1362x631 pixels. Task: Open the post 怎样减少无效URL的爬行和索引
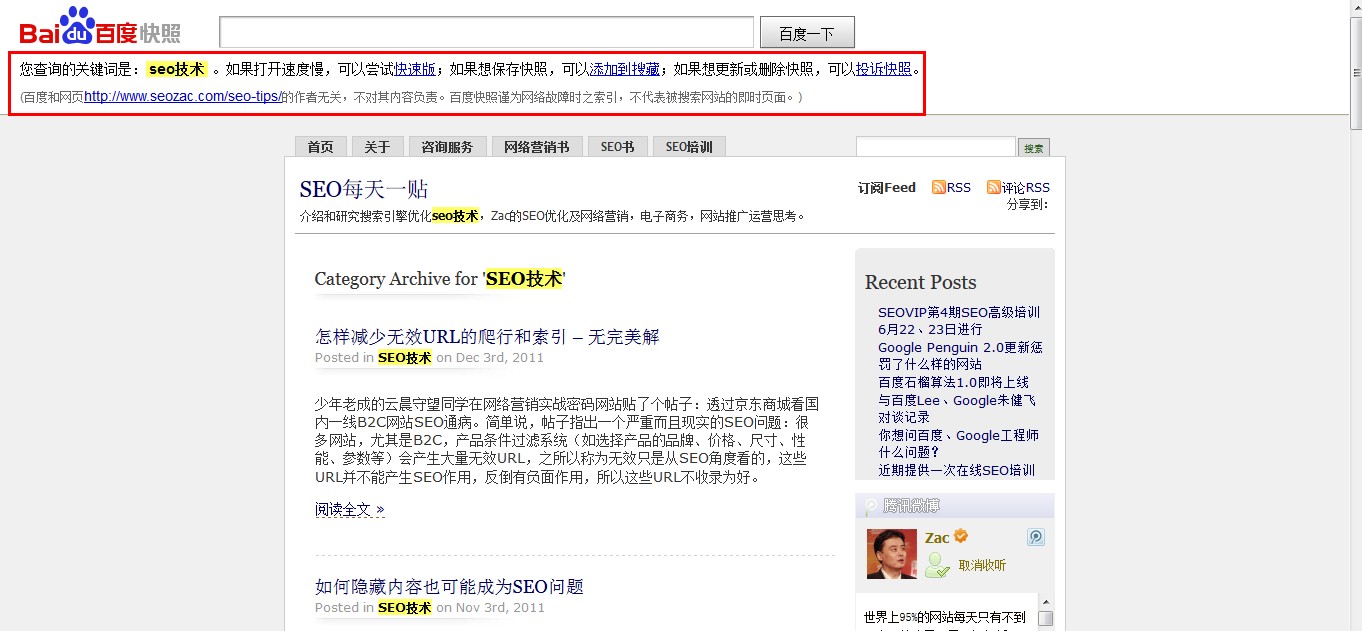click(x=486, y=336)
